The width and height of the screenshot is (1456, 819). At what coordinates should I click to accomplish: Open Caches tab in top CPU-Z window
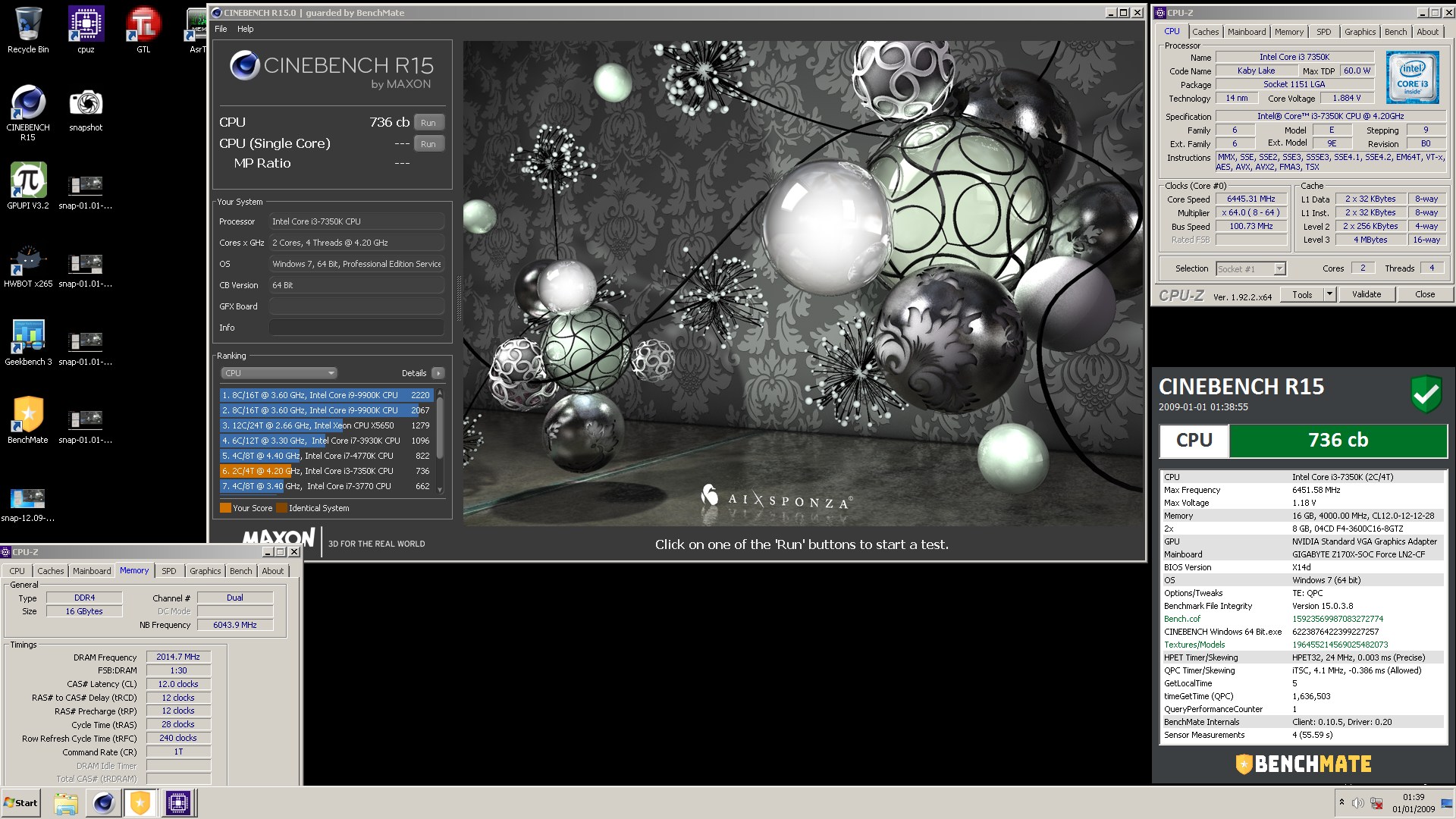(1205, 32)
